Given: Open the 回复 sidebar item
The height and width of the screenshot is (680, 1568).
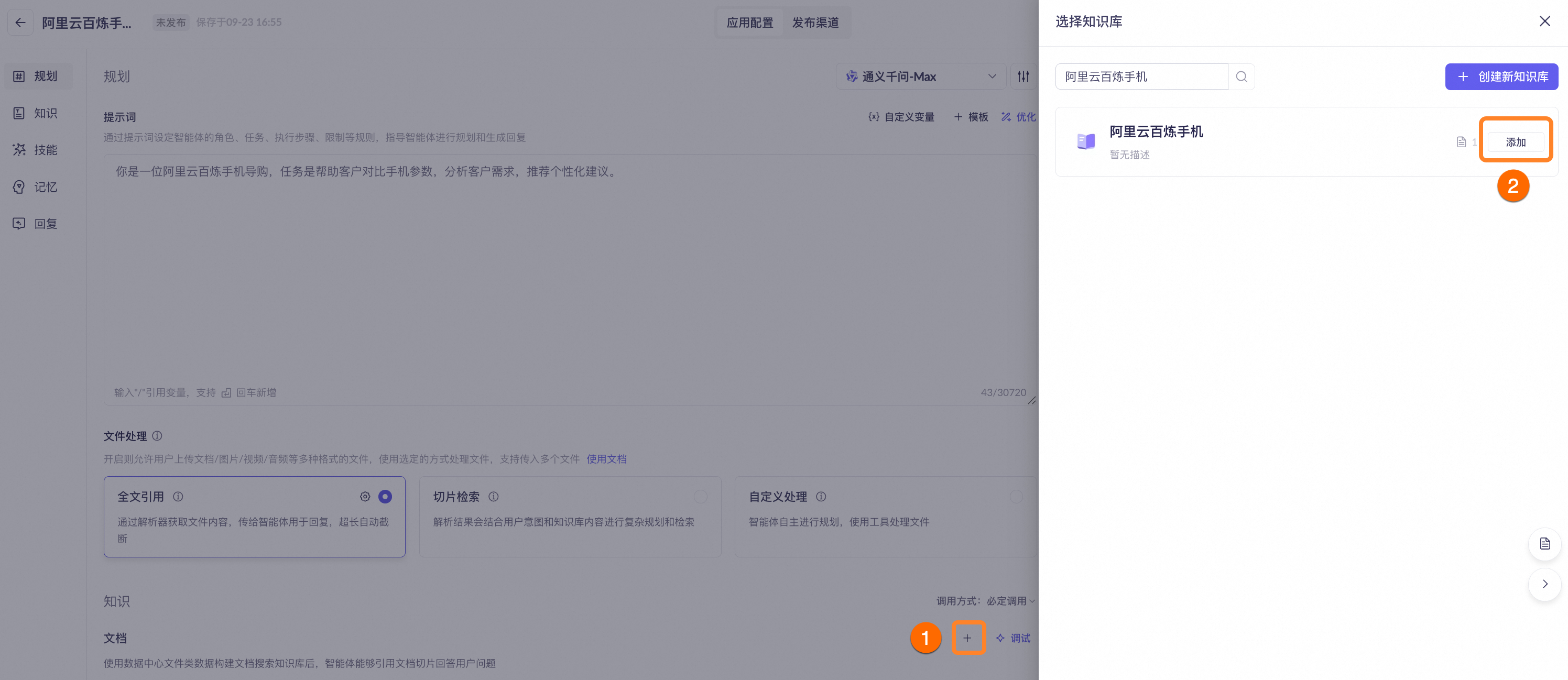Looking at the screenshot, I should pyautogui.click(x=38, y=223).
